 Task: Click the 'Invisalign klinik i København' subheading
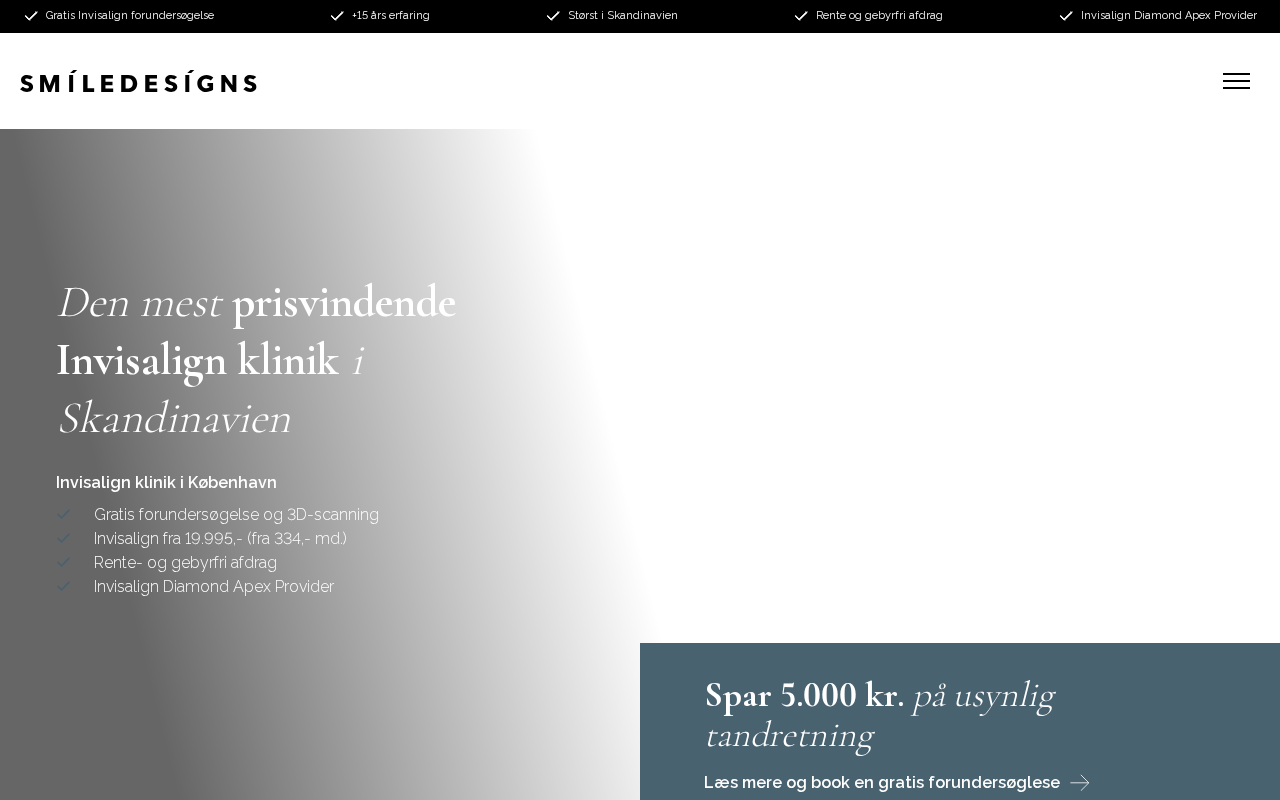166,482
